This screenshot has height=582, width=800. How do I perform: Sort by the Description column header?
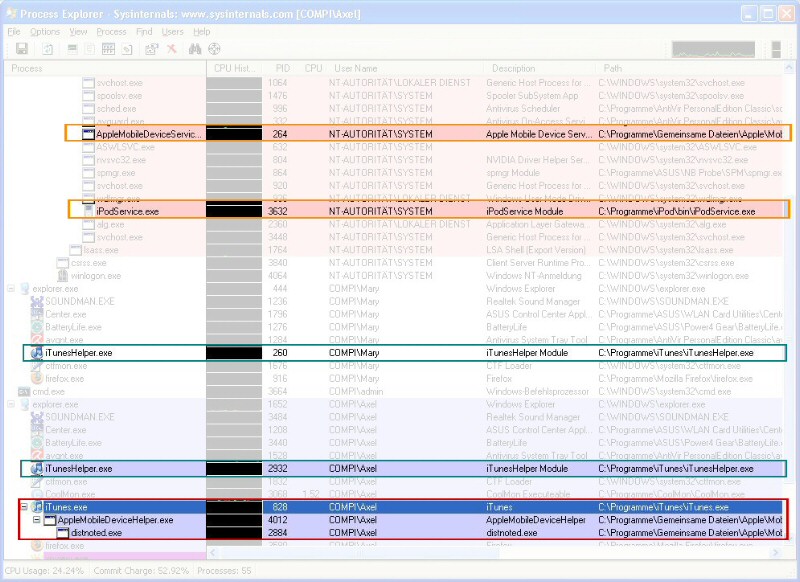pos(539,68)
